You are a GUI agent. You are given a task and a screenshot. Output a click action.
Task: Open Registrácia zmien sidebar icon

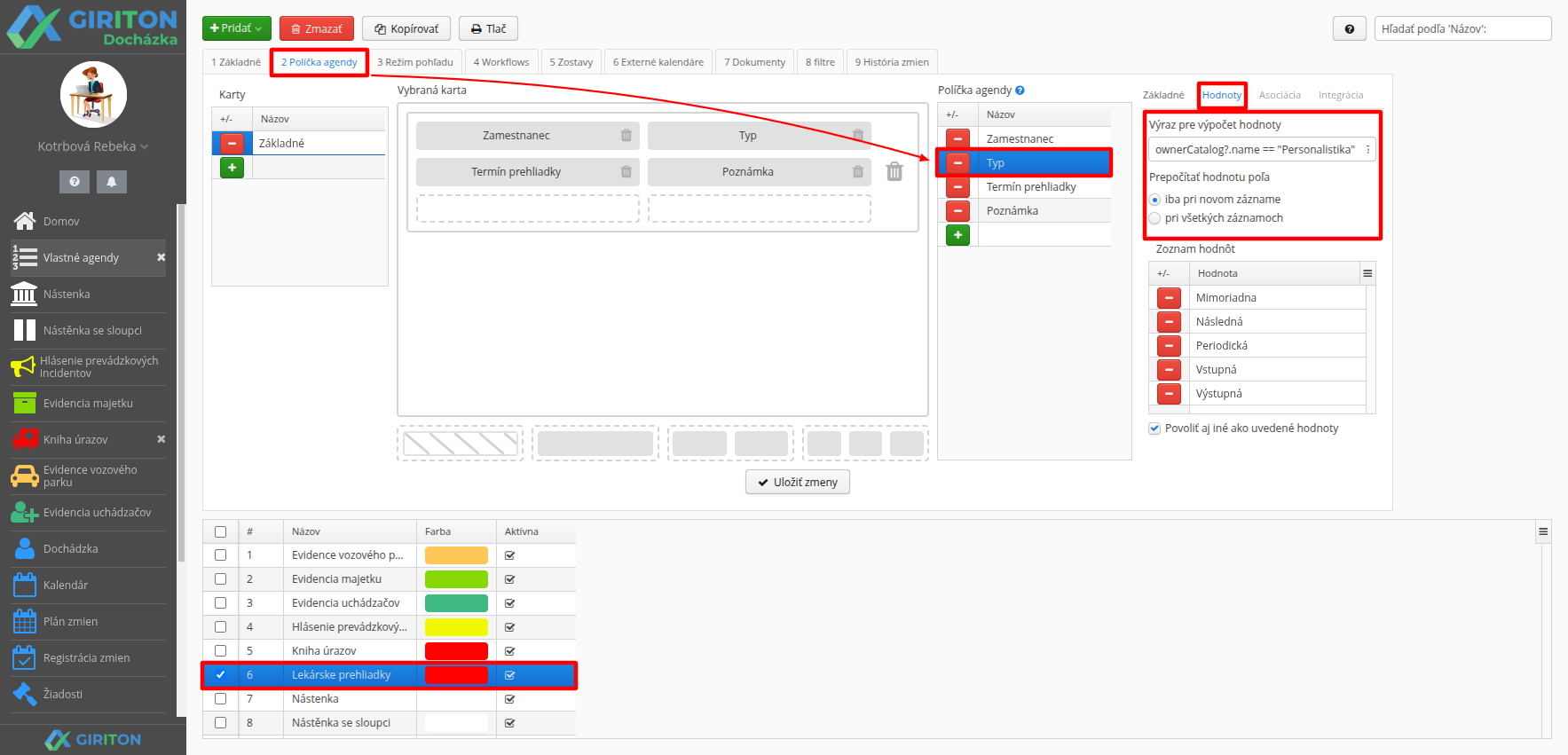click(x=25, y=657)
